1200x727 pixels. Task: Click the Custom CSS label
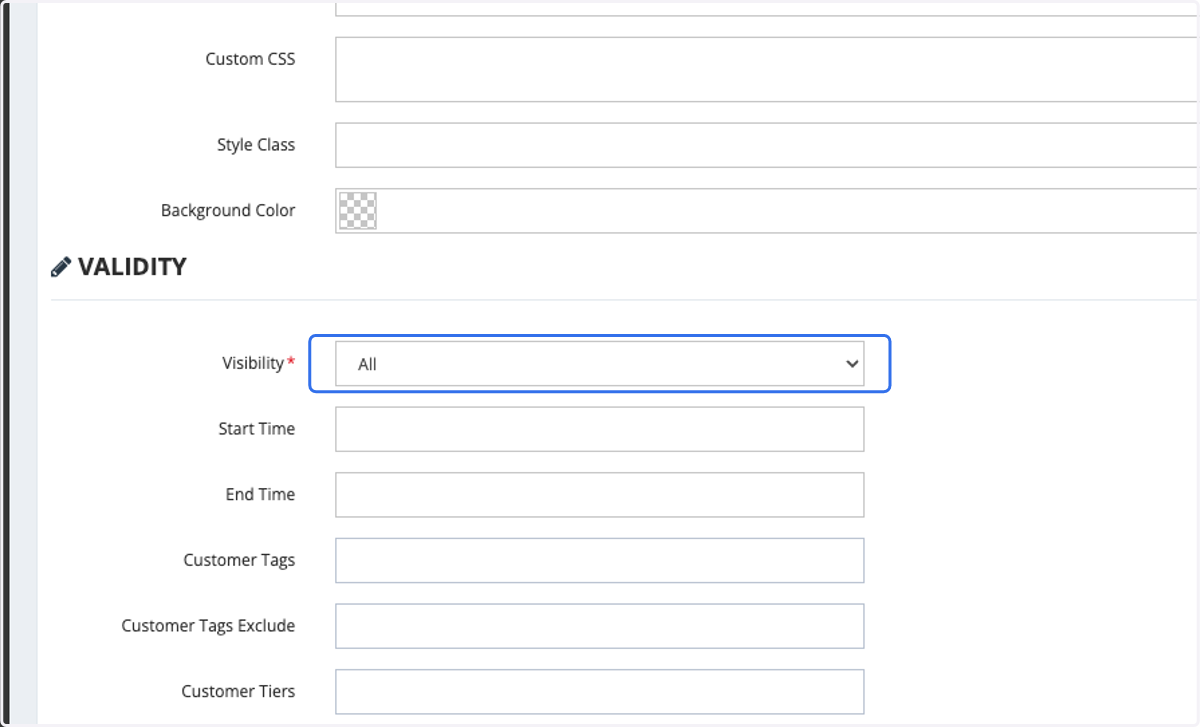tap(250, 59)
